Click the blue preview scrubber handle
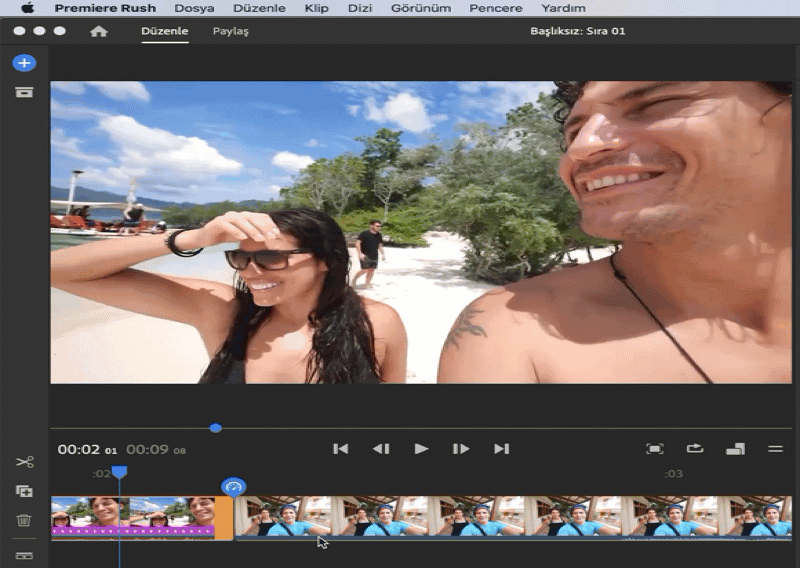Screen dimensions: 800x568 (215, 428)
